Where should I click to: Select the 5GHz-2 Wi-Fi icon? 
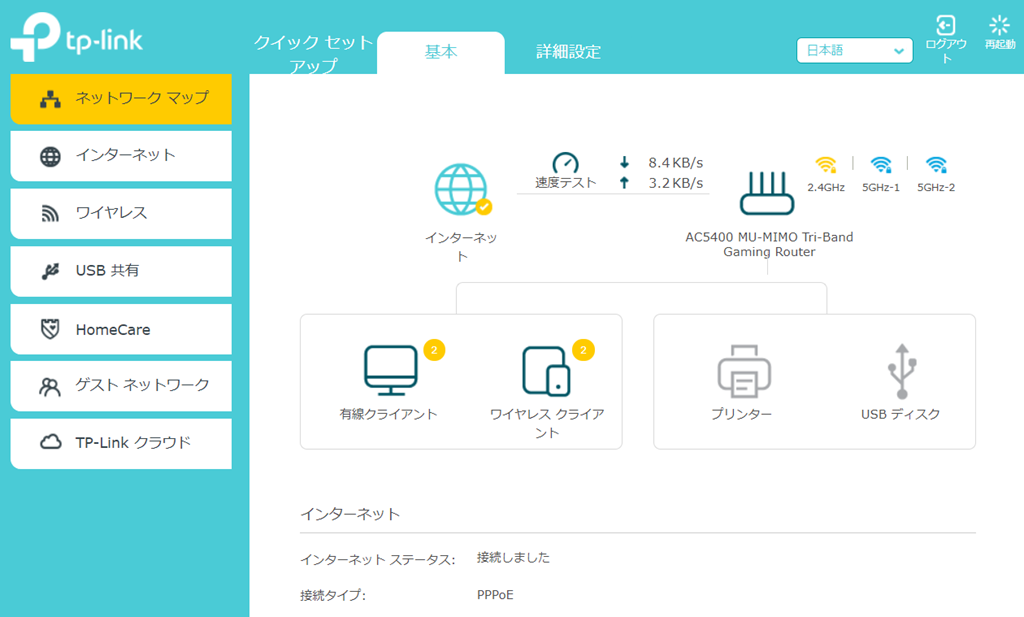pyautogui.click(x=936, y=165)
